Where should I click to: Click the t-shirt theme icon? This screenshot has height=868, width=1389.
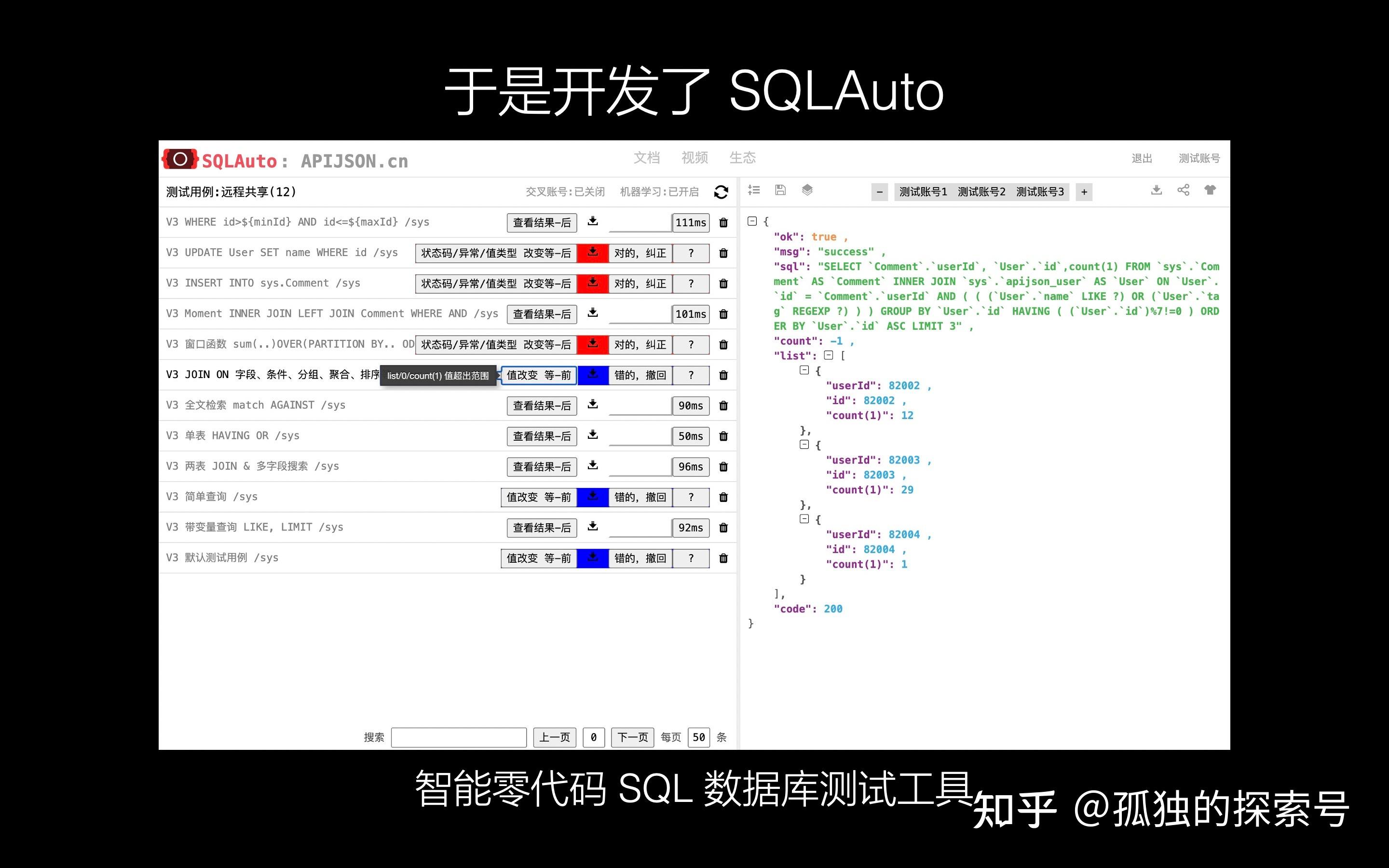[1210, 190]
